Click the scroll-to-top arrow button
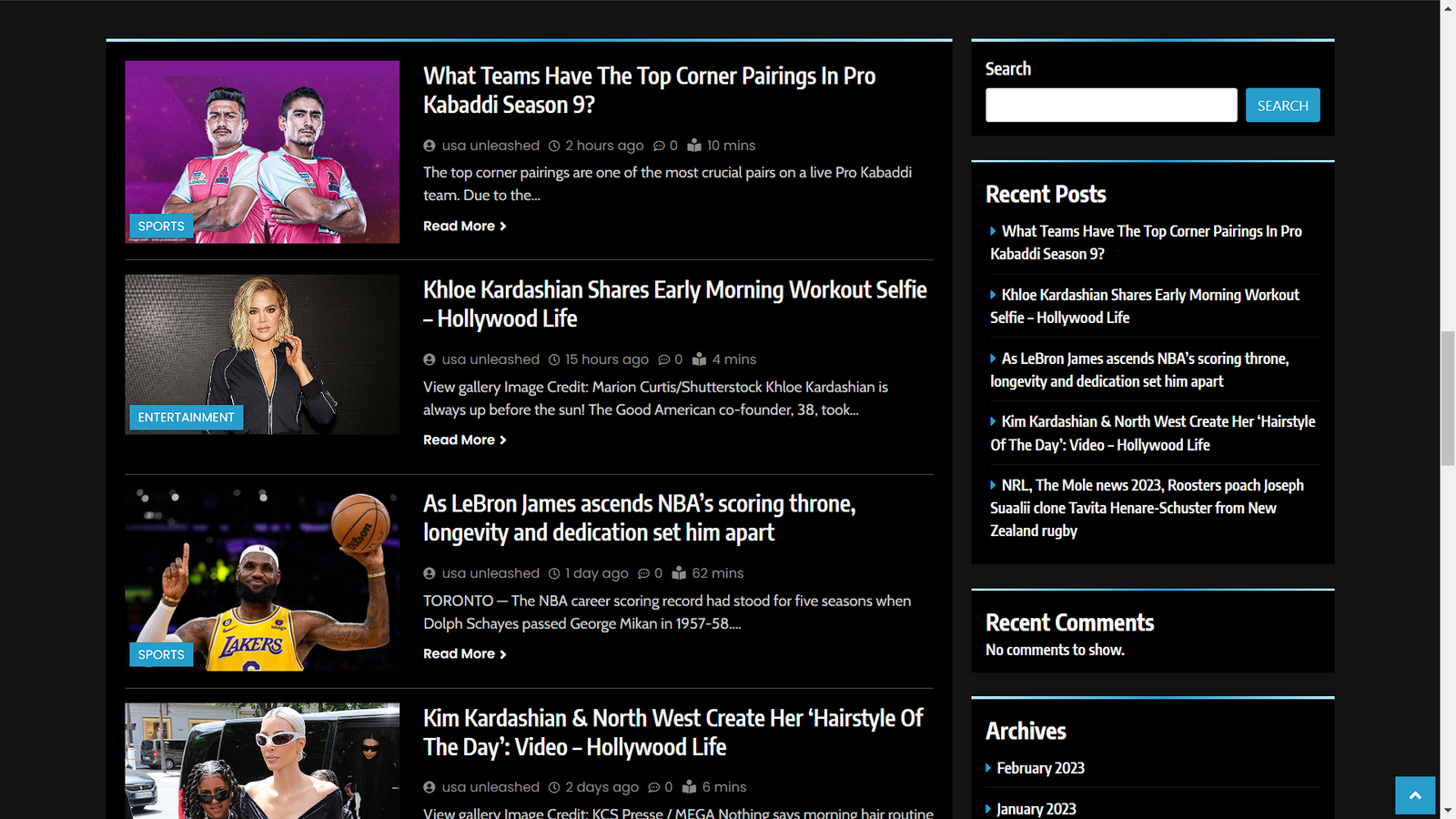 point(1415,795)
